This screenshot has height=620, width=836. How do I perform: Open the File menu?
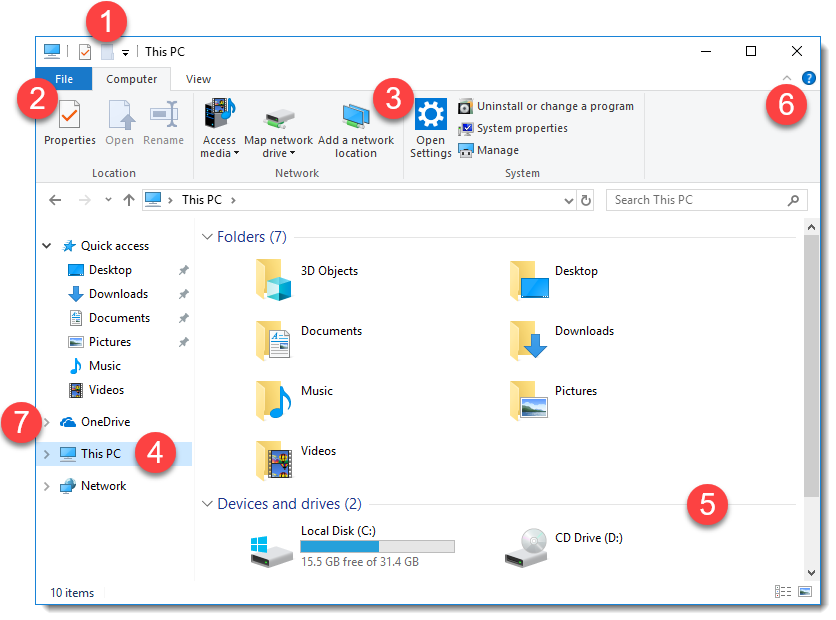coord(62,79)
